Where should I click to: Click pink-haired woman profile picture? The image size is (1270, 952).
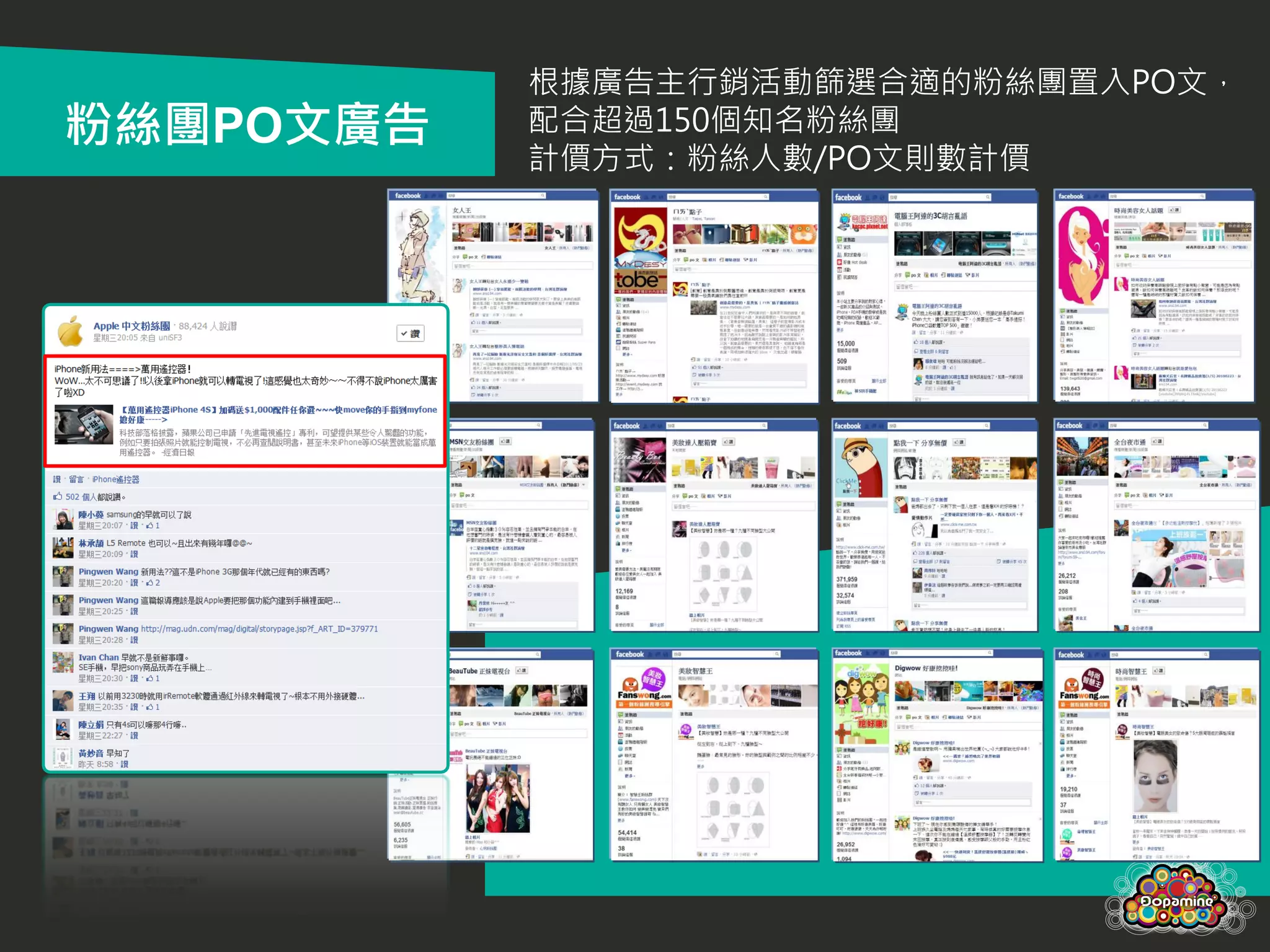coord(1083,255)
